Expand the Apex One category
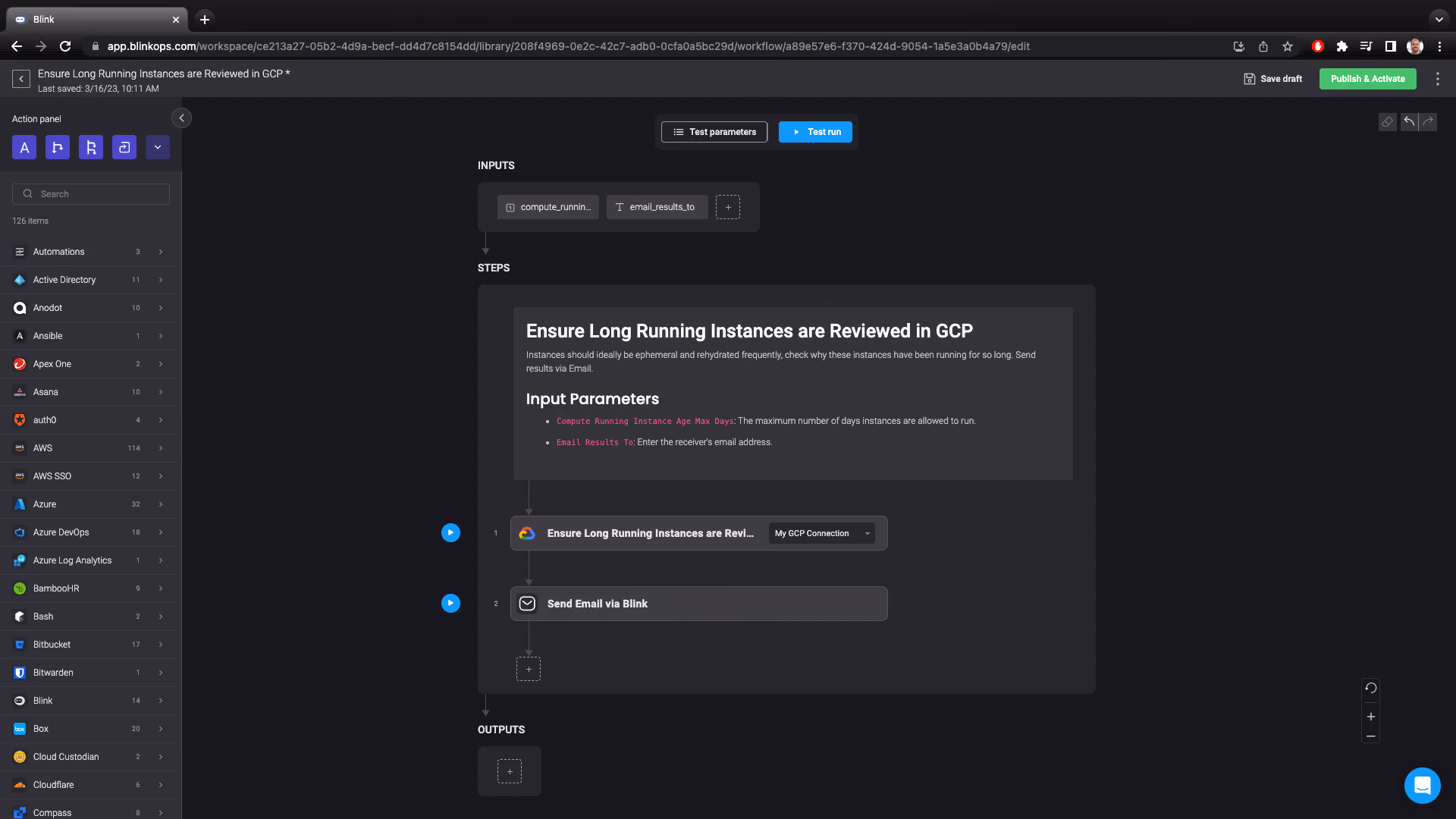This screenshot has width=1456, height=819. (x=88, y=364)
